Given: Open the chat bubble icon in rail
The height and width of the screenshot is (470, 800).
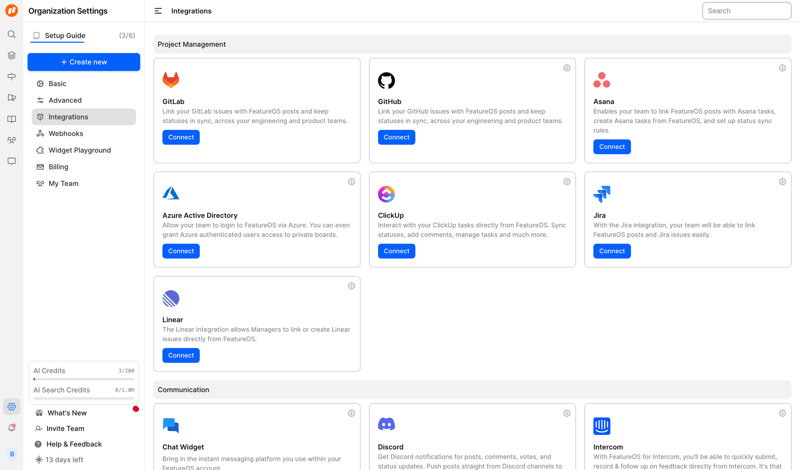Looking at the screenshot, I should click(11, 161).
